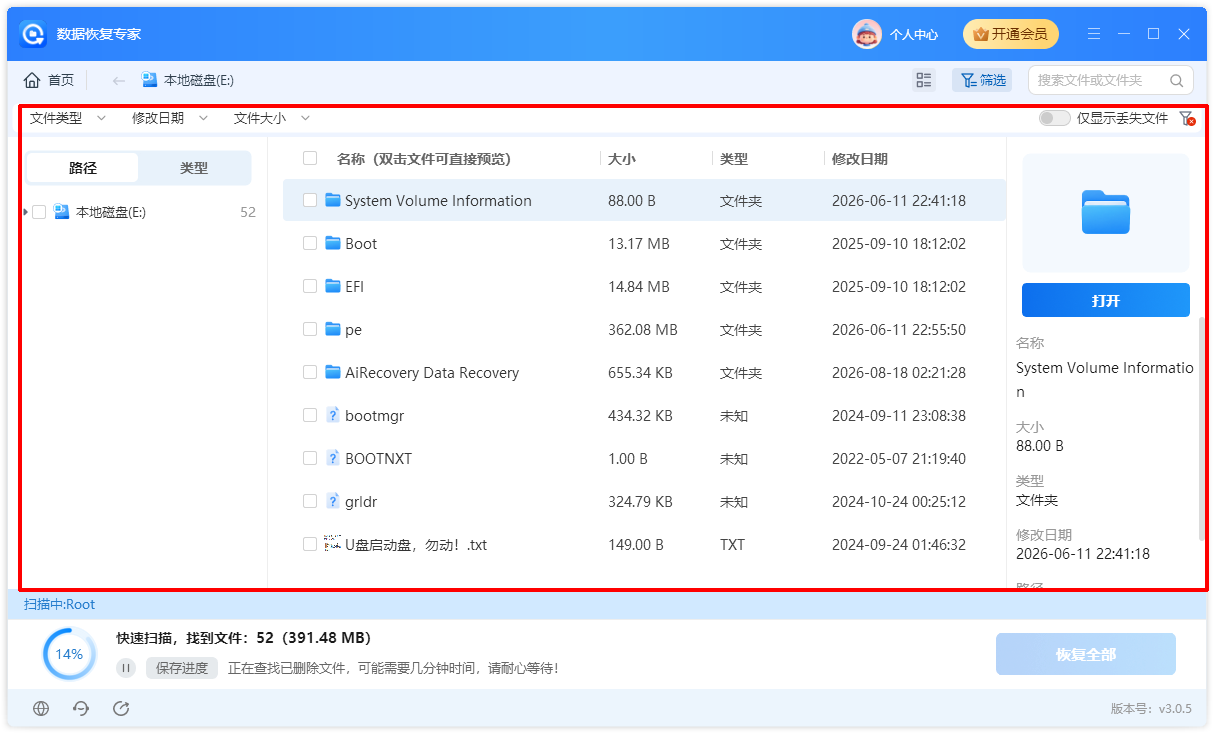Screen dimensions: 1214x734
Task: Check the System Volume Information checkbox
Action: 310,200
